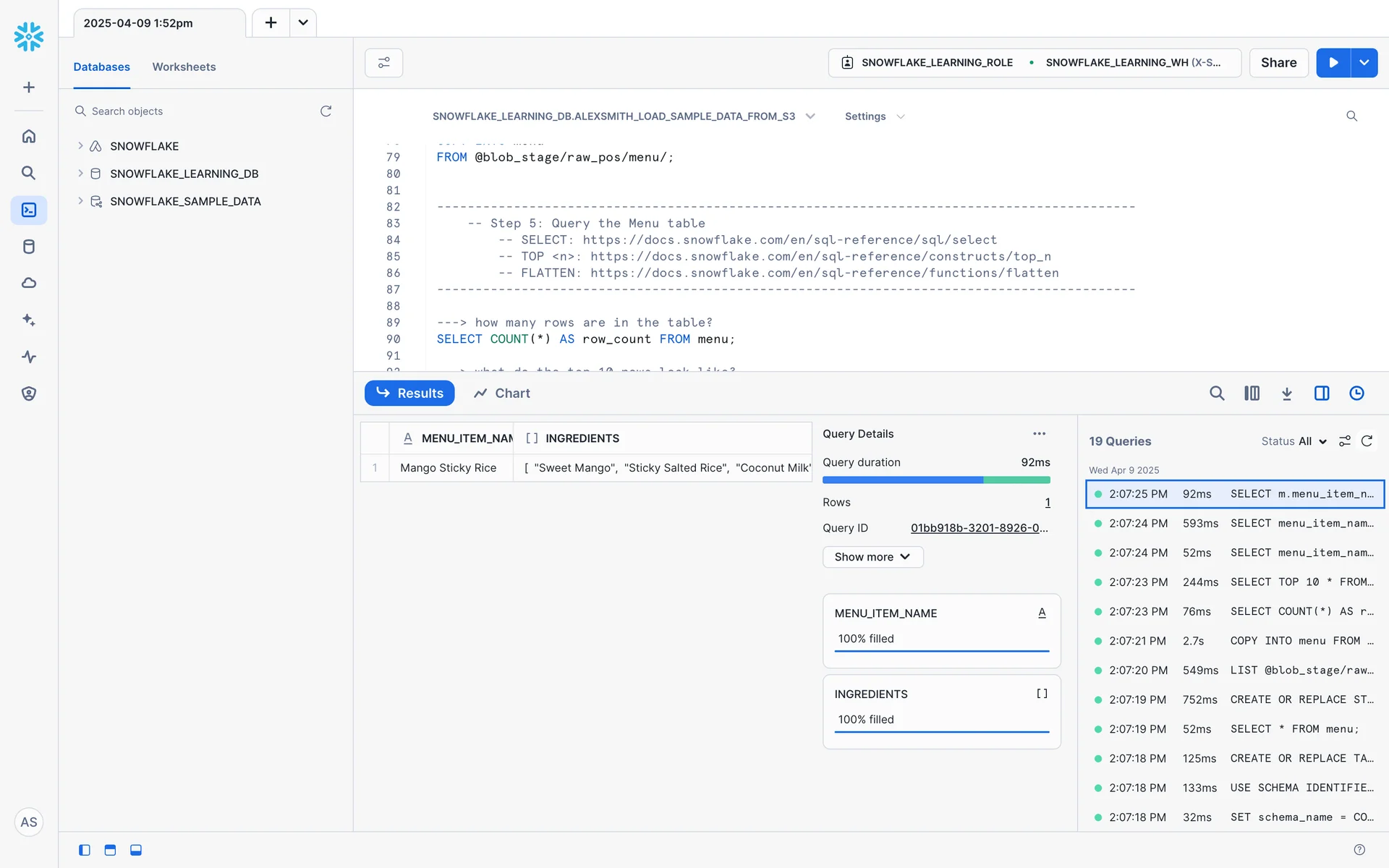Toggle the query details side panel
Viewport: 1389px width, 868px height.
pyautogui.click(x=1321, y=393)
